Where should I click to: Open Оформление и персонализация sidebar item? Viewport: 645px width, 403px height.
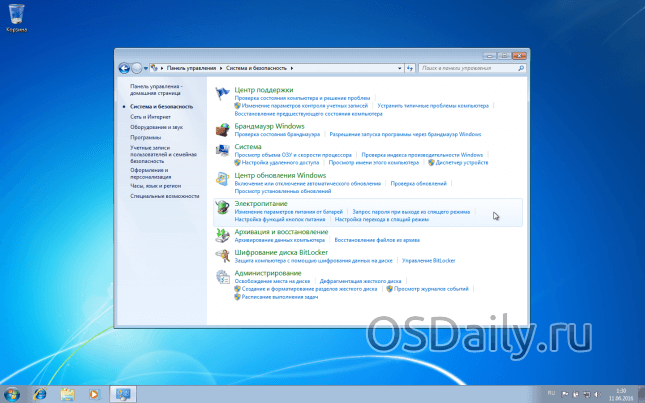pos(151,174)
